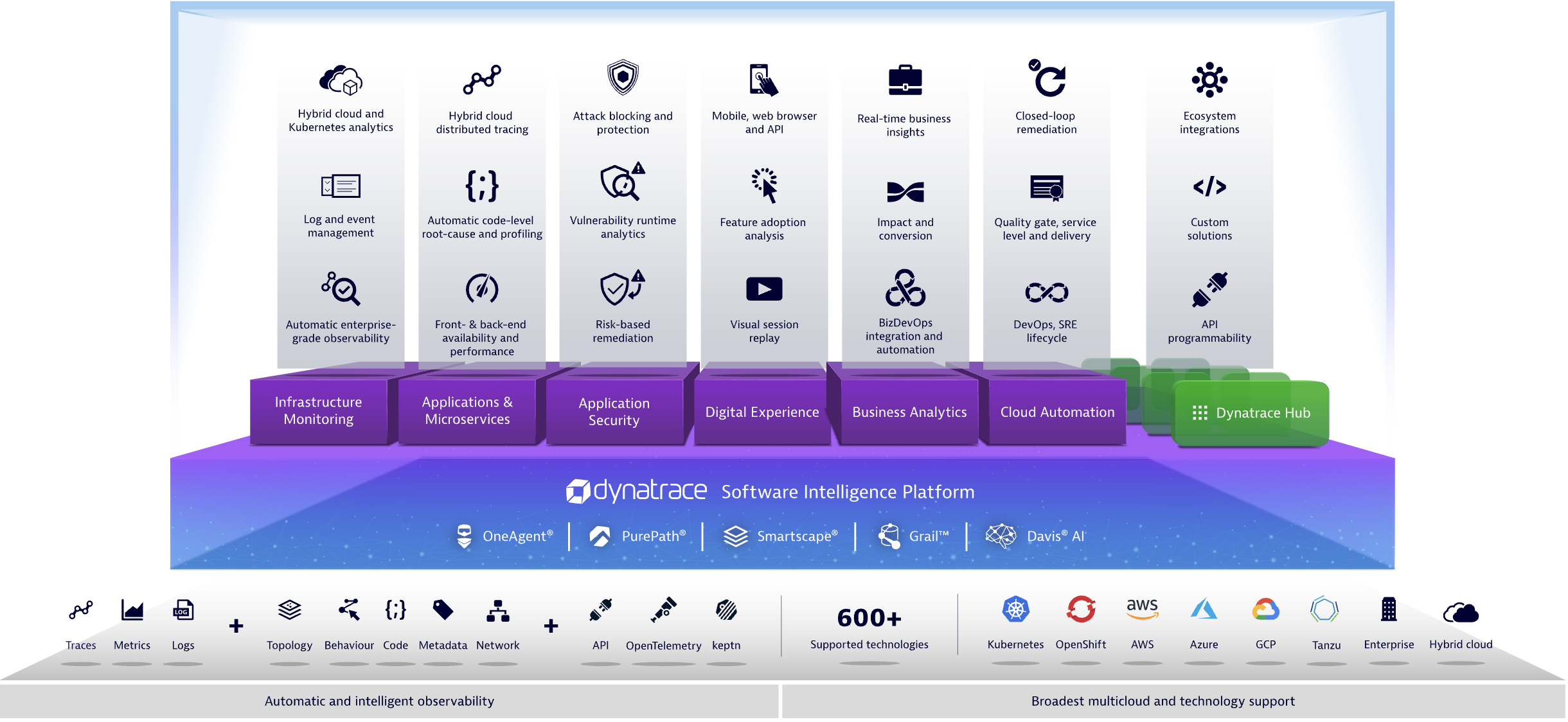
Task: Click the Davis AI brain icon
Action: tap(1001, 536)
